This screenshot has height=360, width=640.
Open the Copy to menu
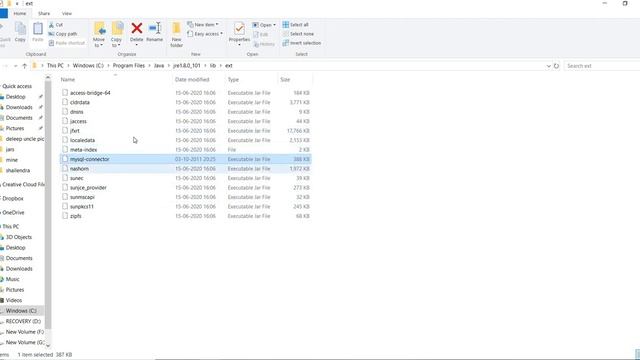[x=117, y=34]
